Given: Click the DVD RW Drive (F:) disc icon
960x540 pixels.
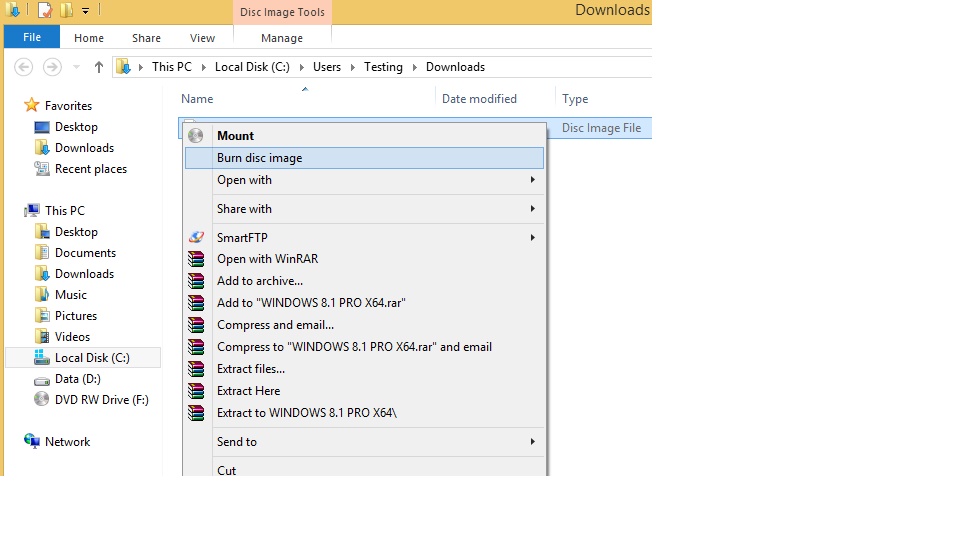Looking at the screenshot, I should point(42,399).
